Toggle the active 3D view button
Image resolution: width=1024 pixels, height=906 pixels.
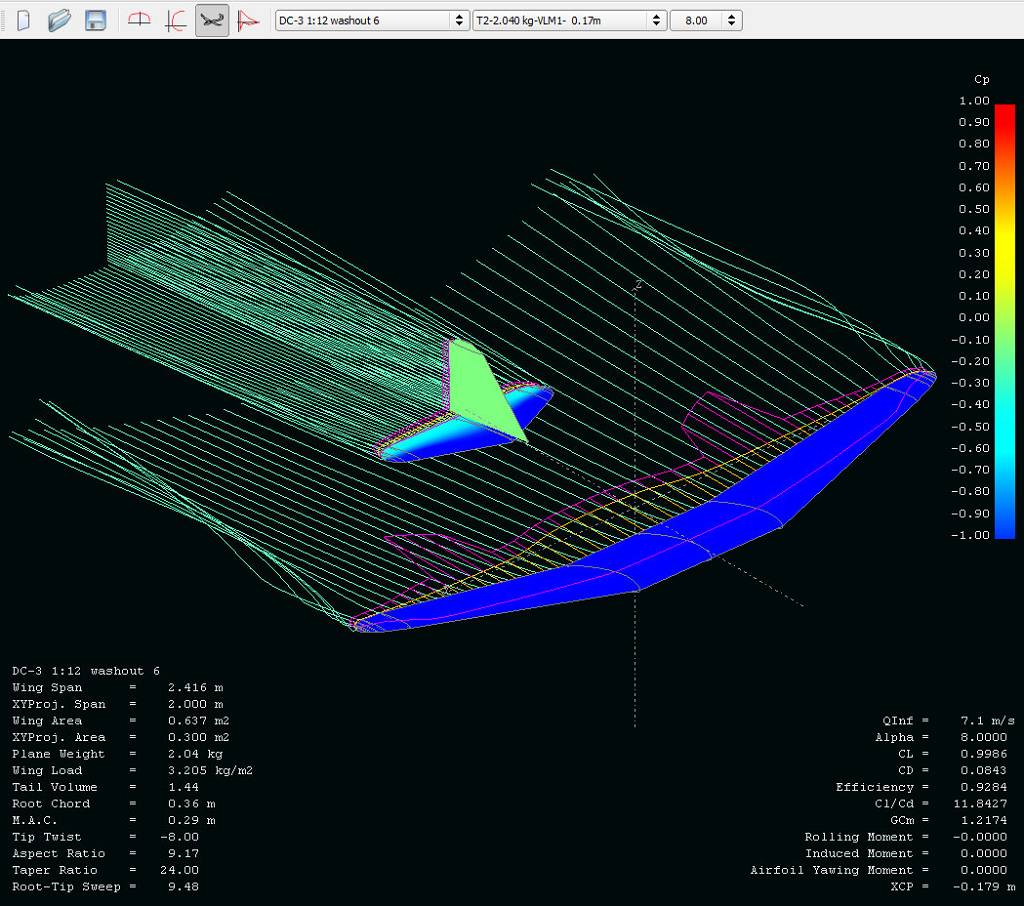tap(211, 20)
